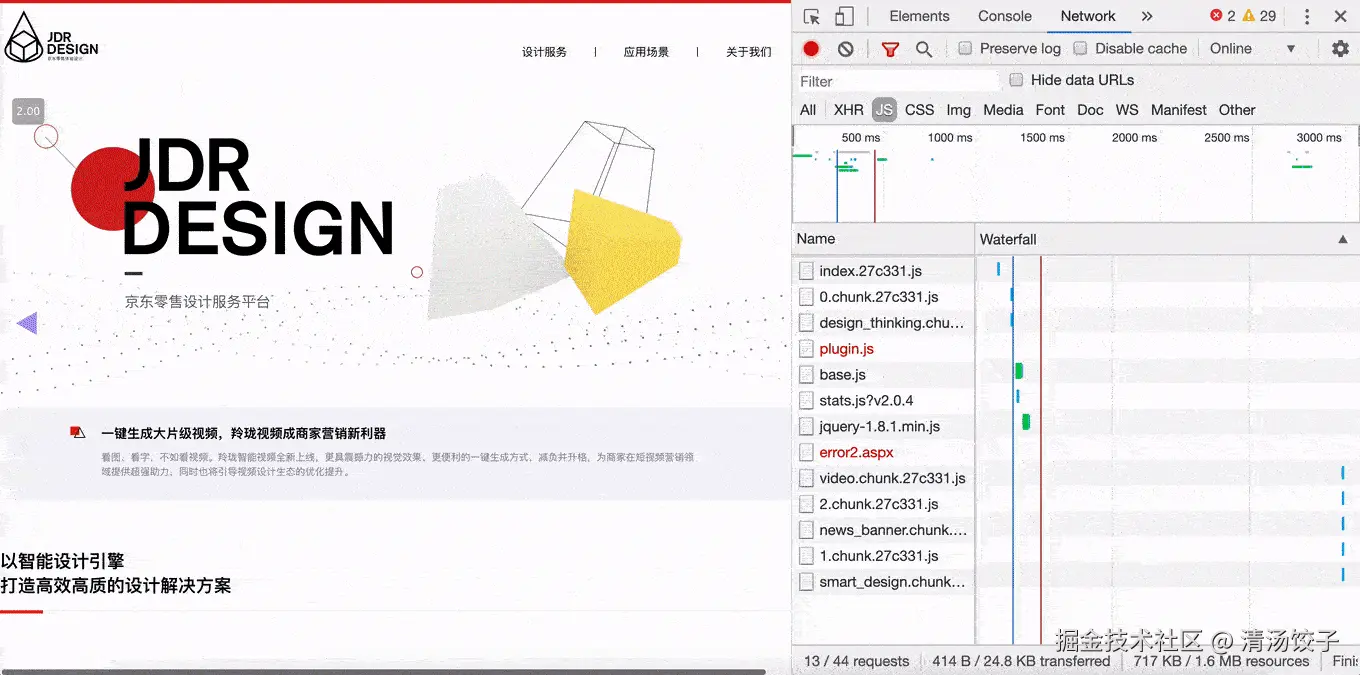
Task: Filter requests by XHR
Action: 848,110
